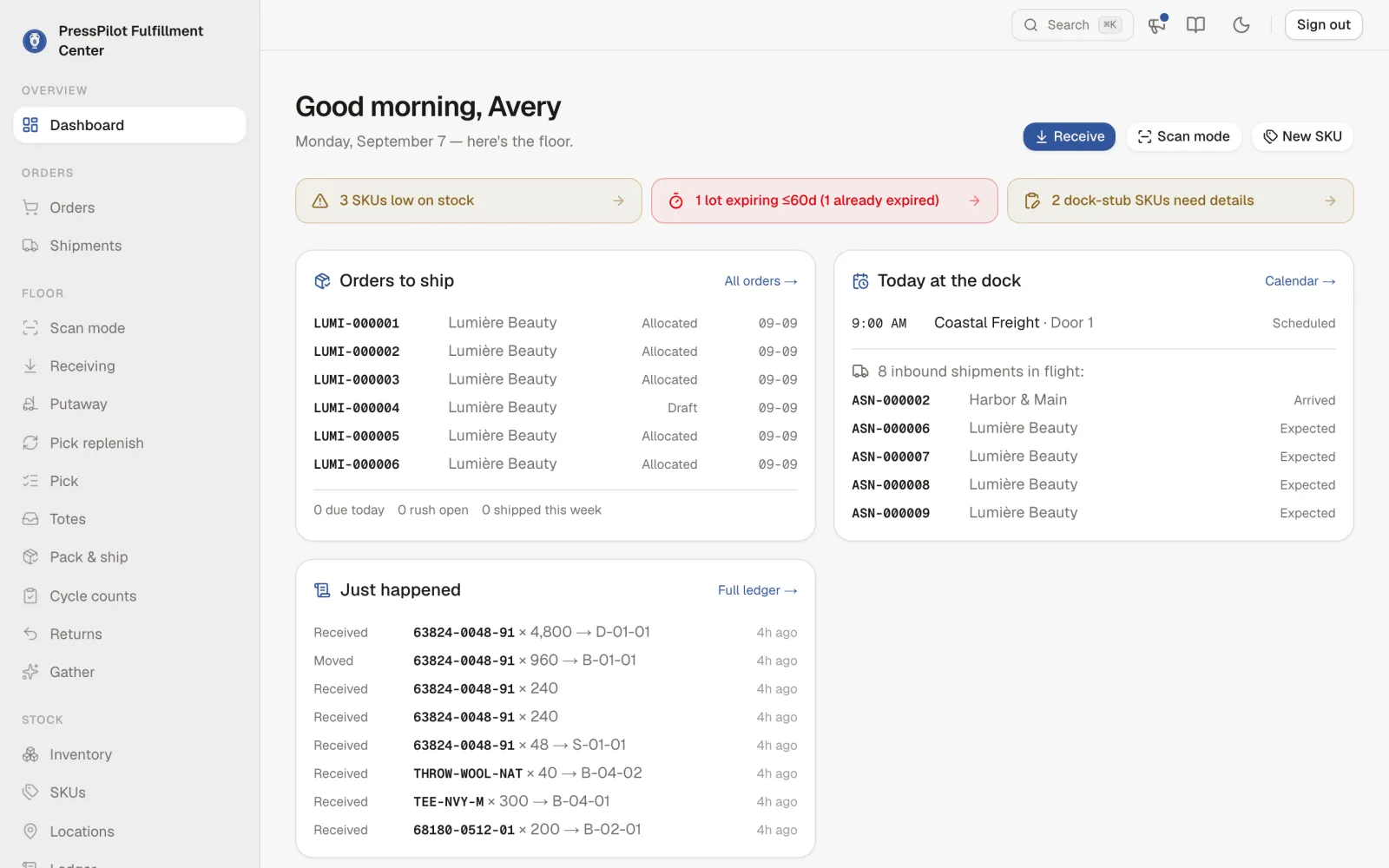Click the Receiving sidebar icon
Image resolution: width=1389 pixels, height=868 pixels.
[30, 366]
